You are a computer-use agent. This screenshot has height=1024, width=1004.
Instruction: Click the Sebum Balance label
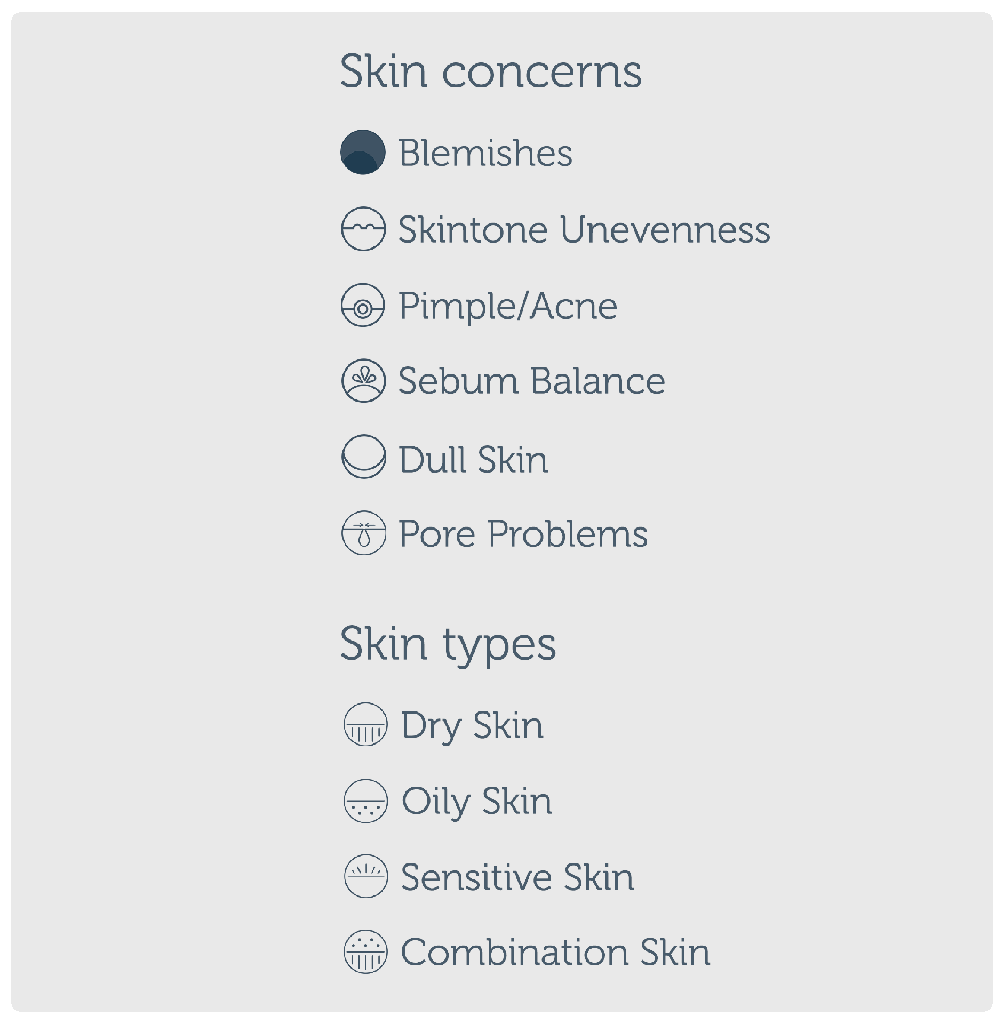pos(531,382)
